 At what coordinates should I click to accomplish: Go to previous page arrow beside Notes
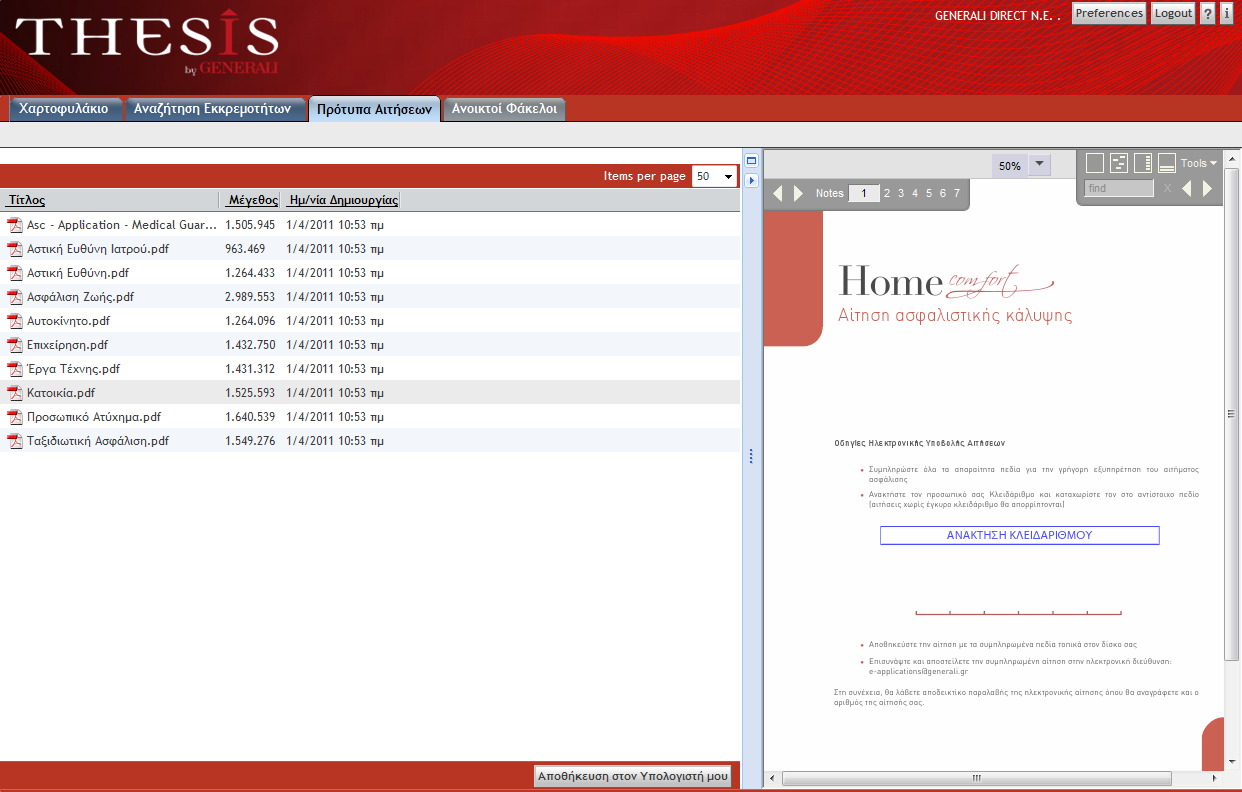coord(780,193)
